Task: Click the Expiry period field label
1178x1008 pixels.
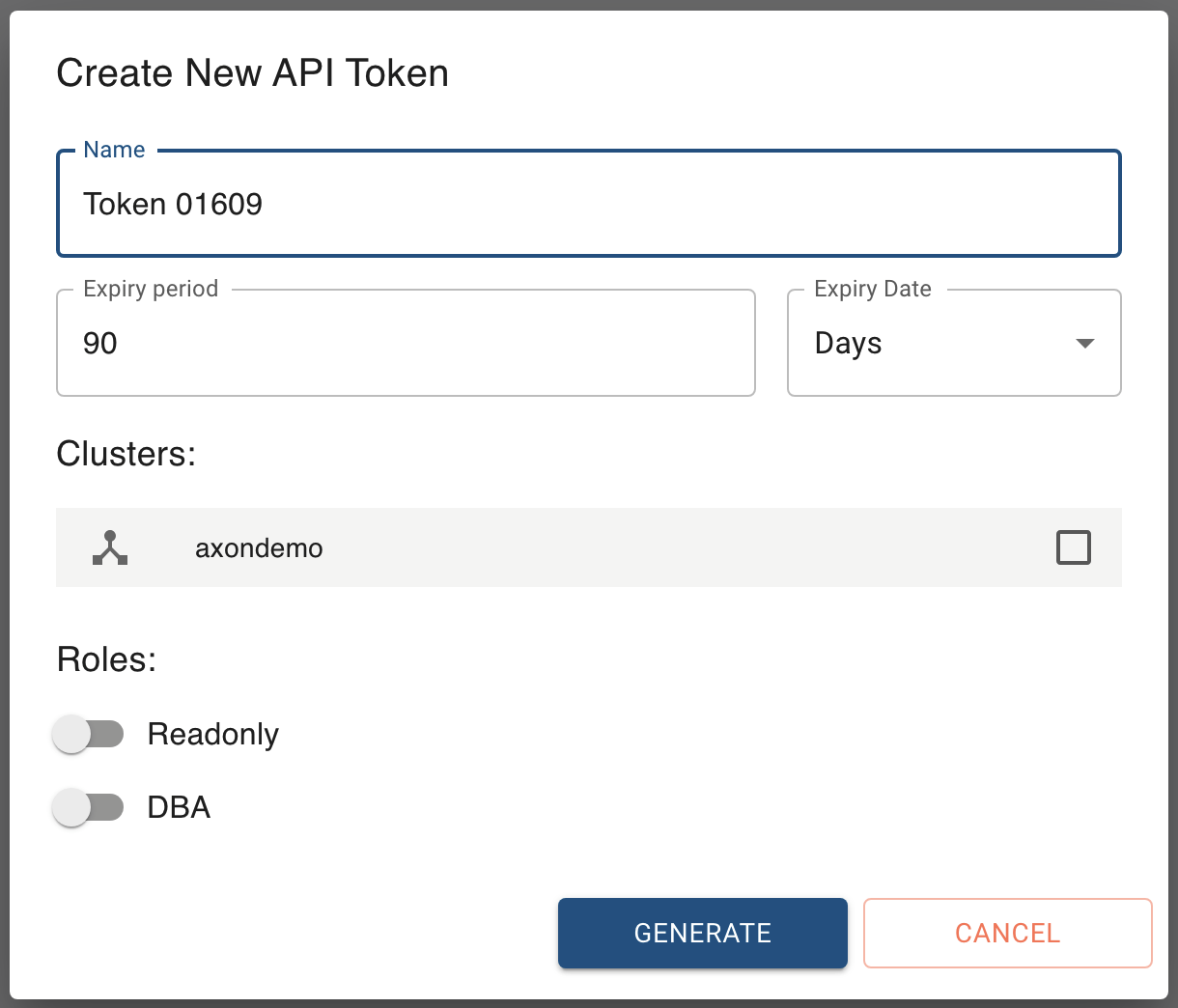Action: (150, 289)
